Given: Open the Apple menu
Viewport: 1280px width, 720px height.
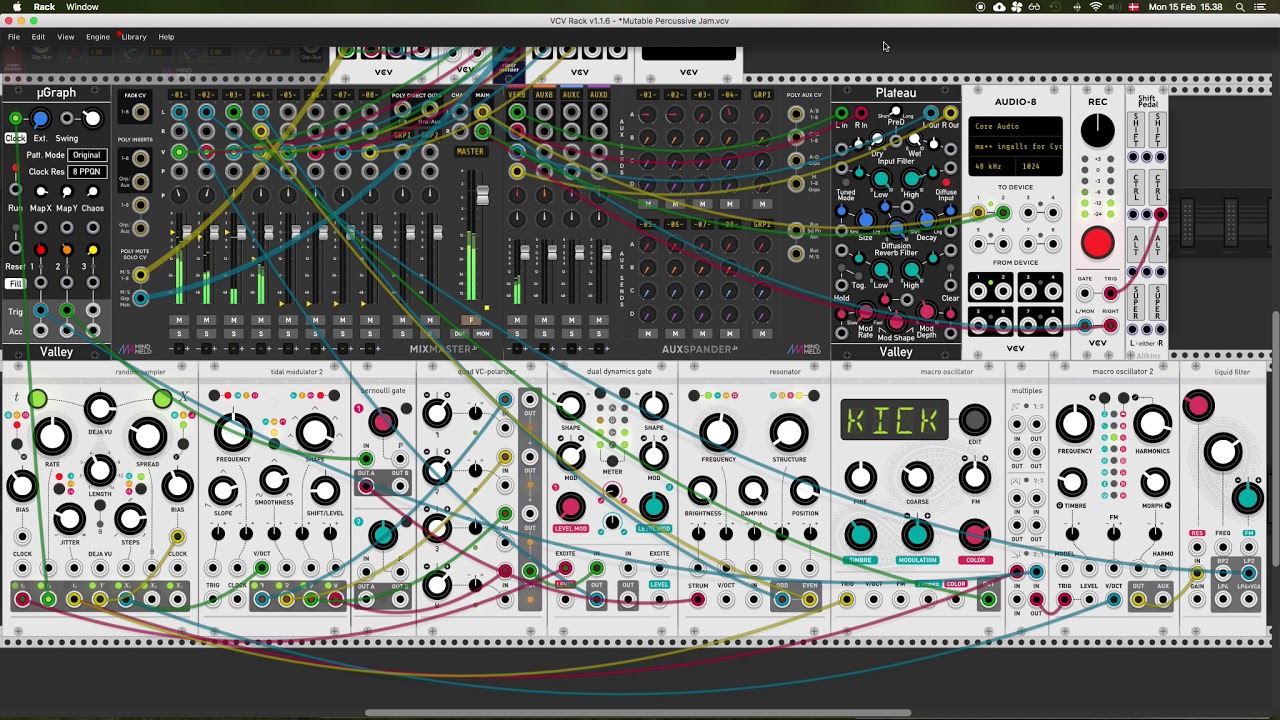Looking at the screenshot, I should click(x=17, y=7).
